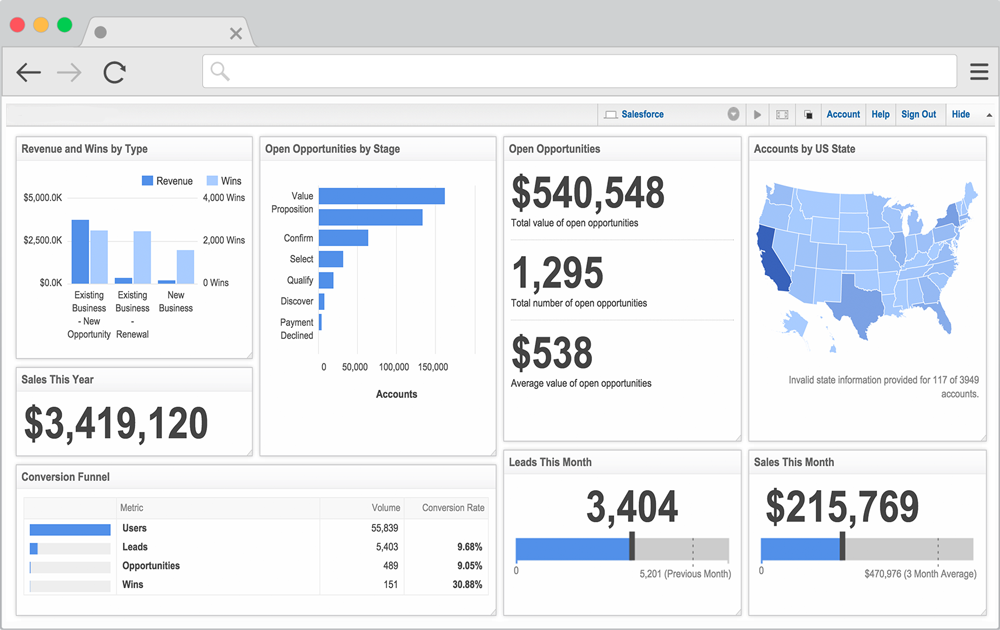Click the Conversion Funnel widget title
Viewport: 1000px width, 630px height.
click(x=65, y=477)
